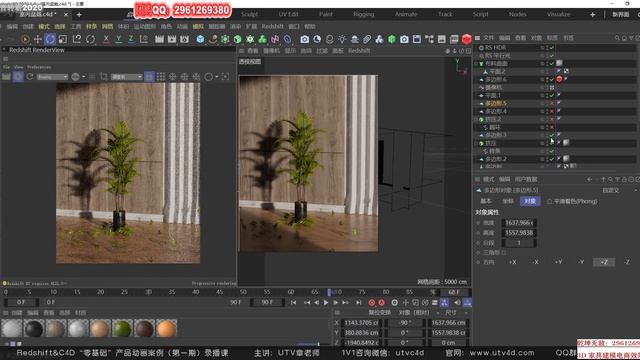Click the paperclip icon in the toolbar
This screenshot has height=360, width=640.
(x=367, y=39)
